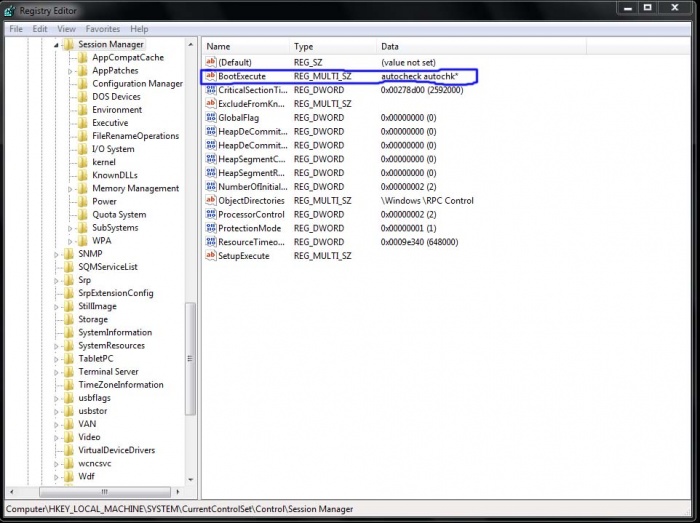Screen dimensions: 700x523
Task: Expand the Environment tree node
Action: pos(71,110)
